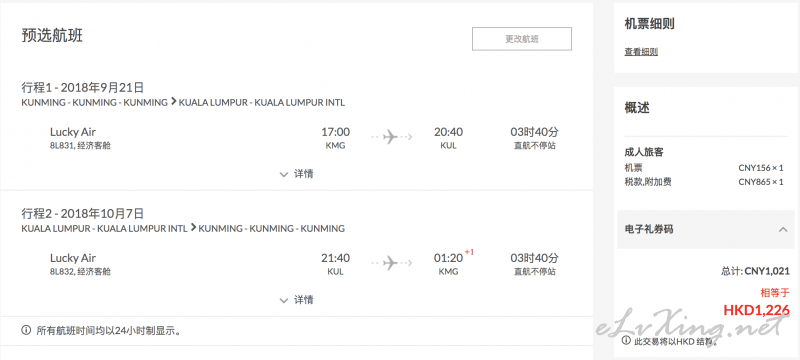Click the info icon beside the HKD settlement note
The image size is (800, 360).
pos(626,341)
